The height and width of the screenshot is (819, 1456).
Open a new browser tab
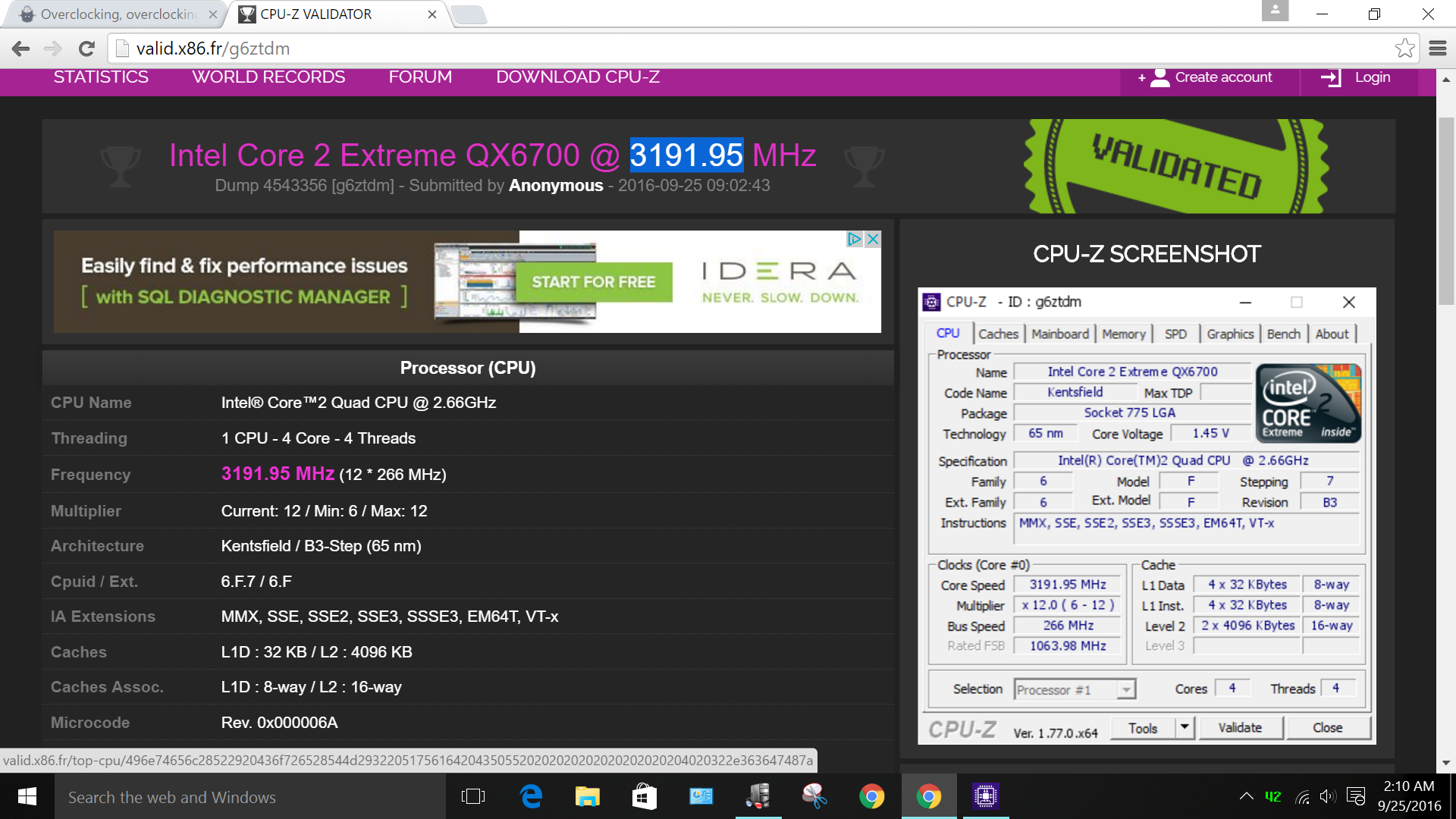coord(468,14)
